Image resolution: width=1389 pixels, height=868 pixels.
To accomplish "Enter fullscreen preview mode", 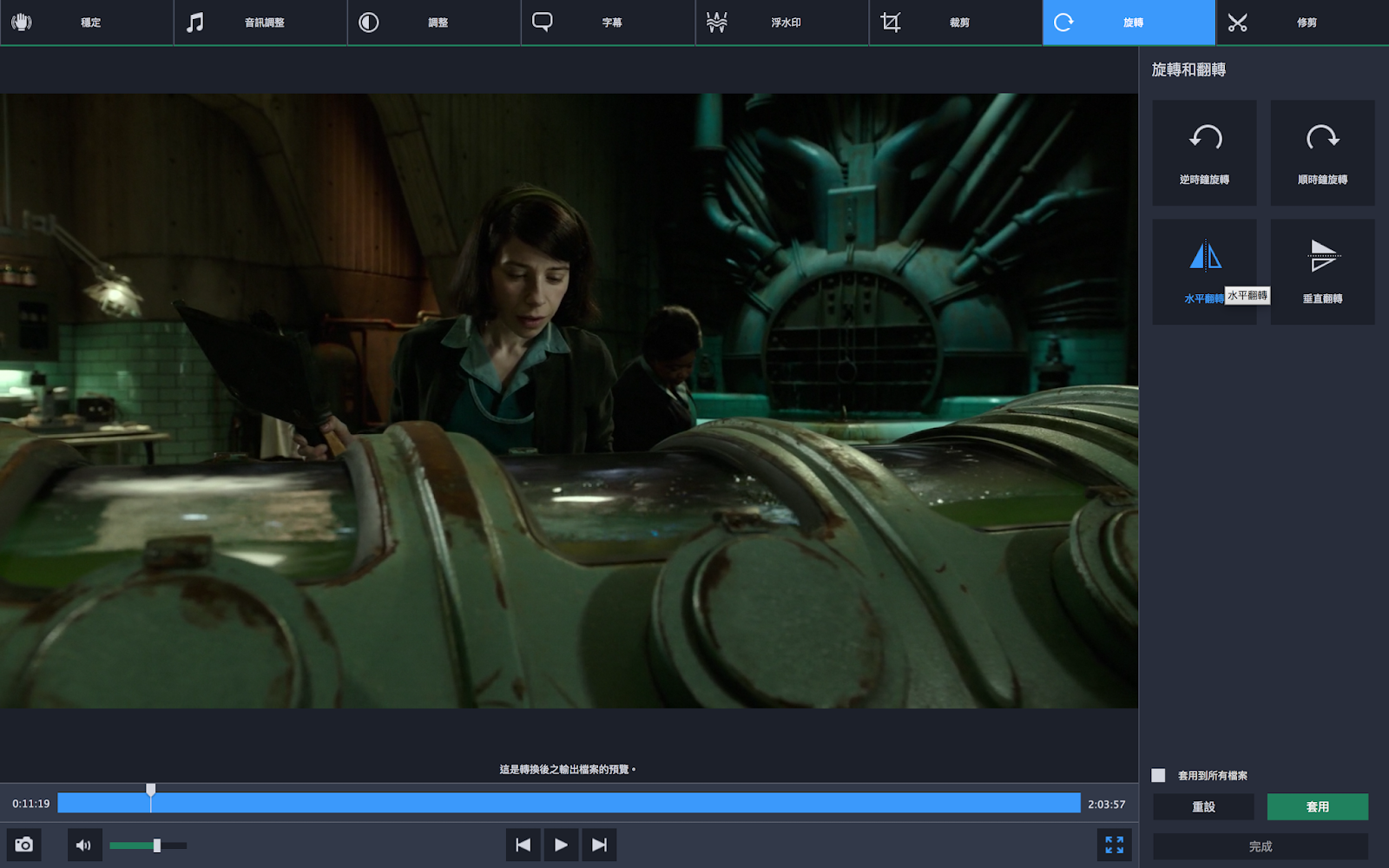I will 1114,845.
